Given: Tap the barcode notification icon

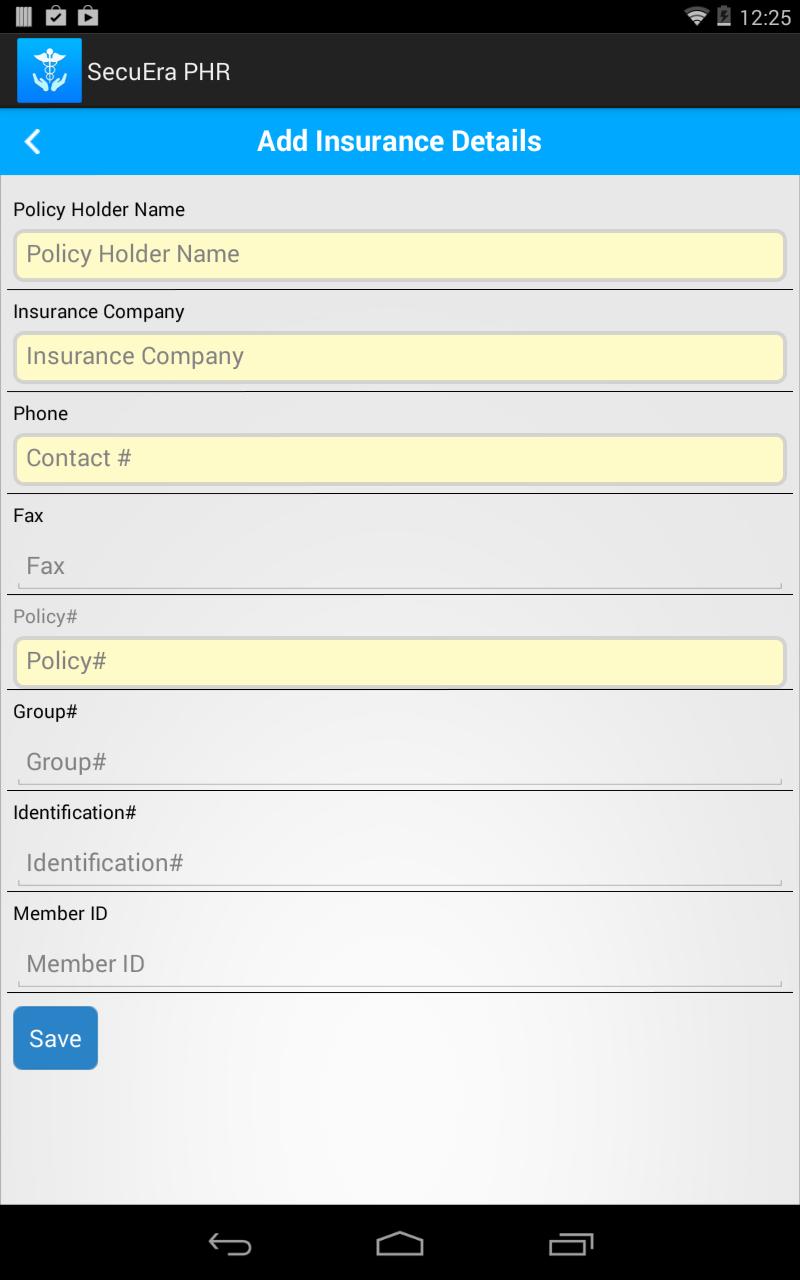Looking at the screenshot, I should click(24, 16).
